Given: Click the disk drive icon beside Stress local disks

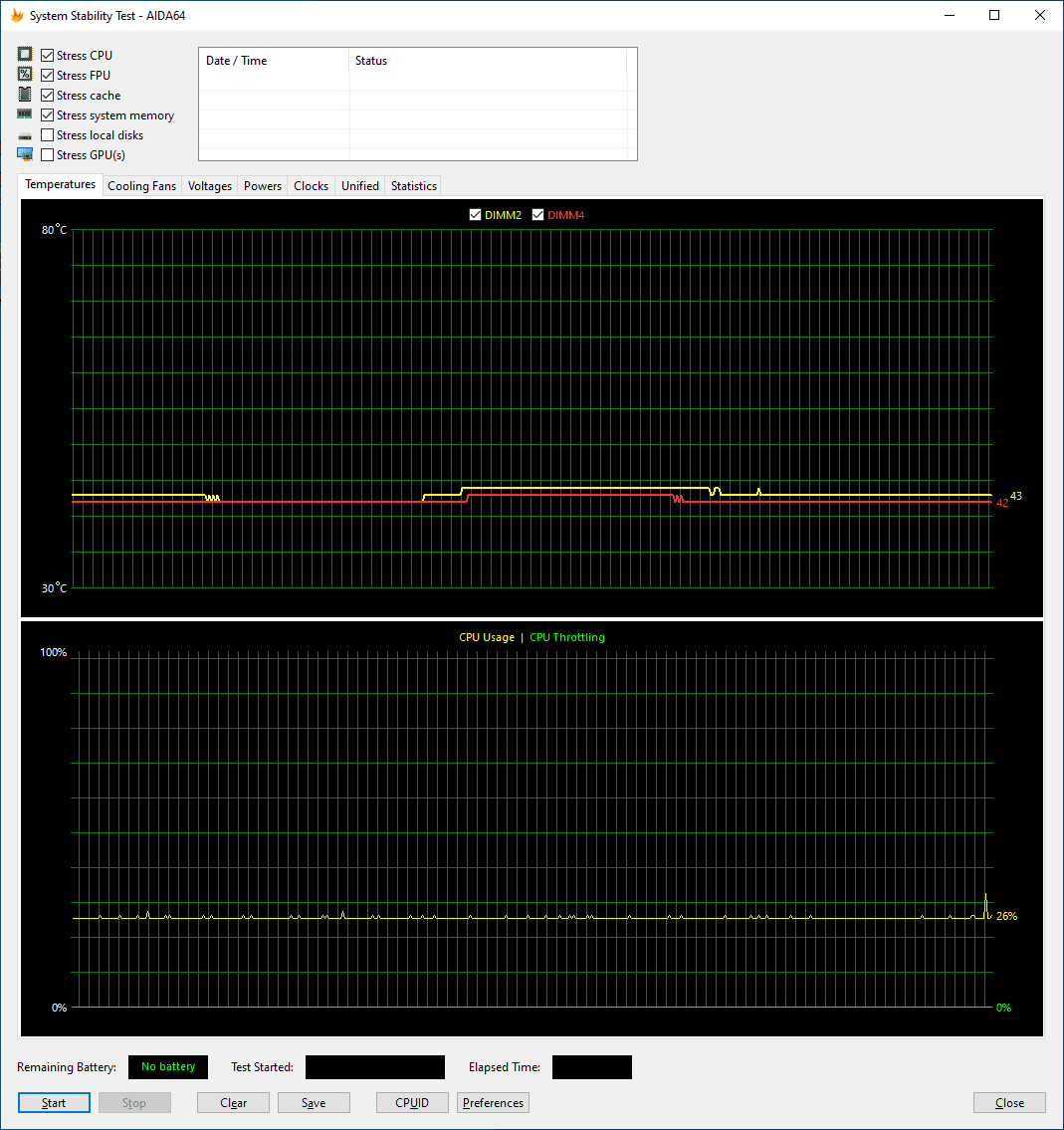Looking at the screenshot, I should 25,136.
